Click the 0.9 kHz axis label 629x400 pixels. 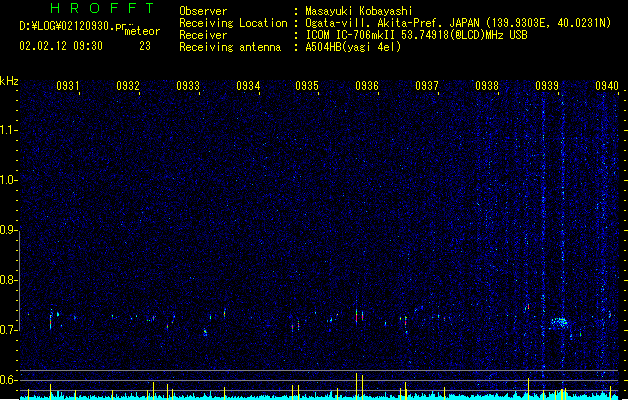coord(8,230)
